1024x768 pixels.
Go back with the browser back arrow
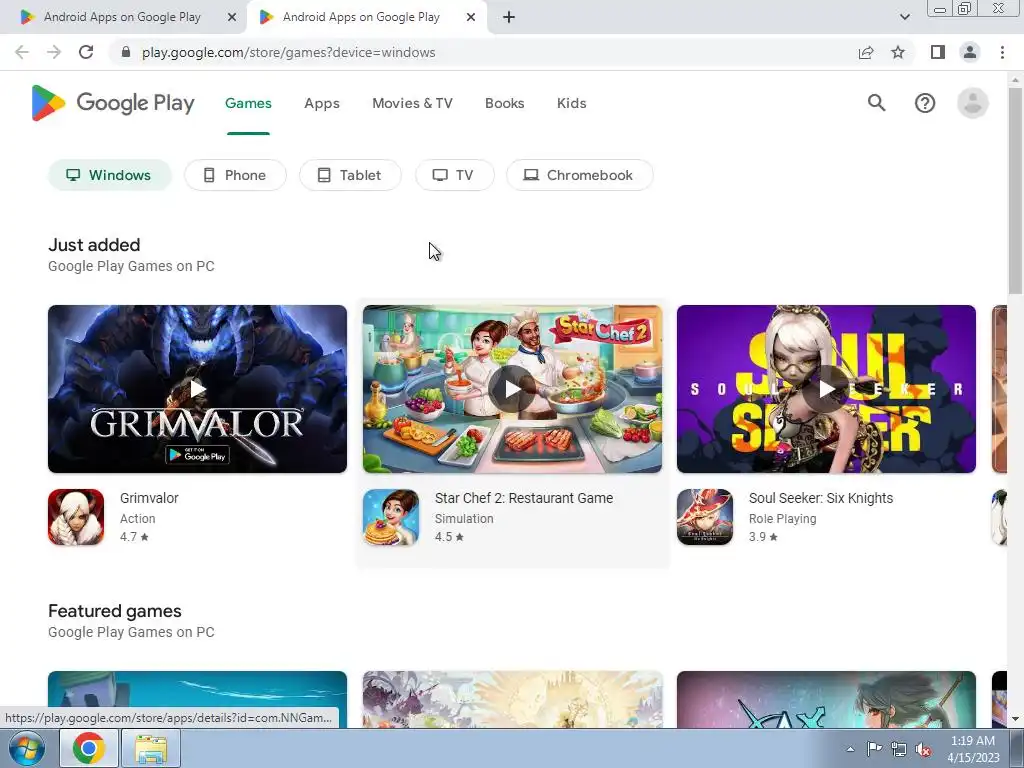22,52
